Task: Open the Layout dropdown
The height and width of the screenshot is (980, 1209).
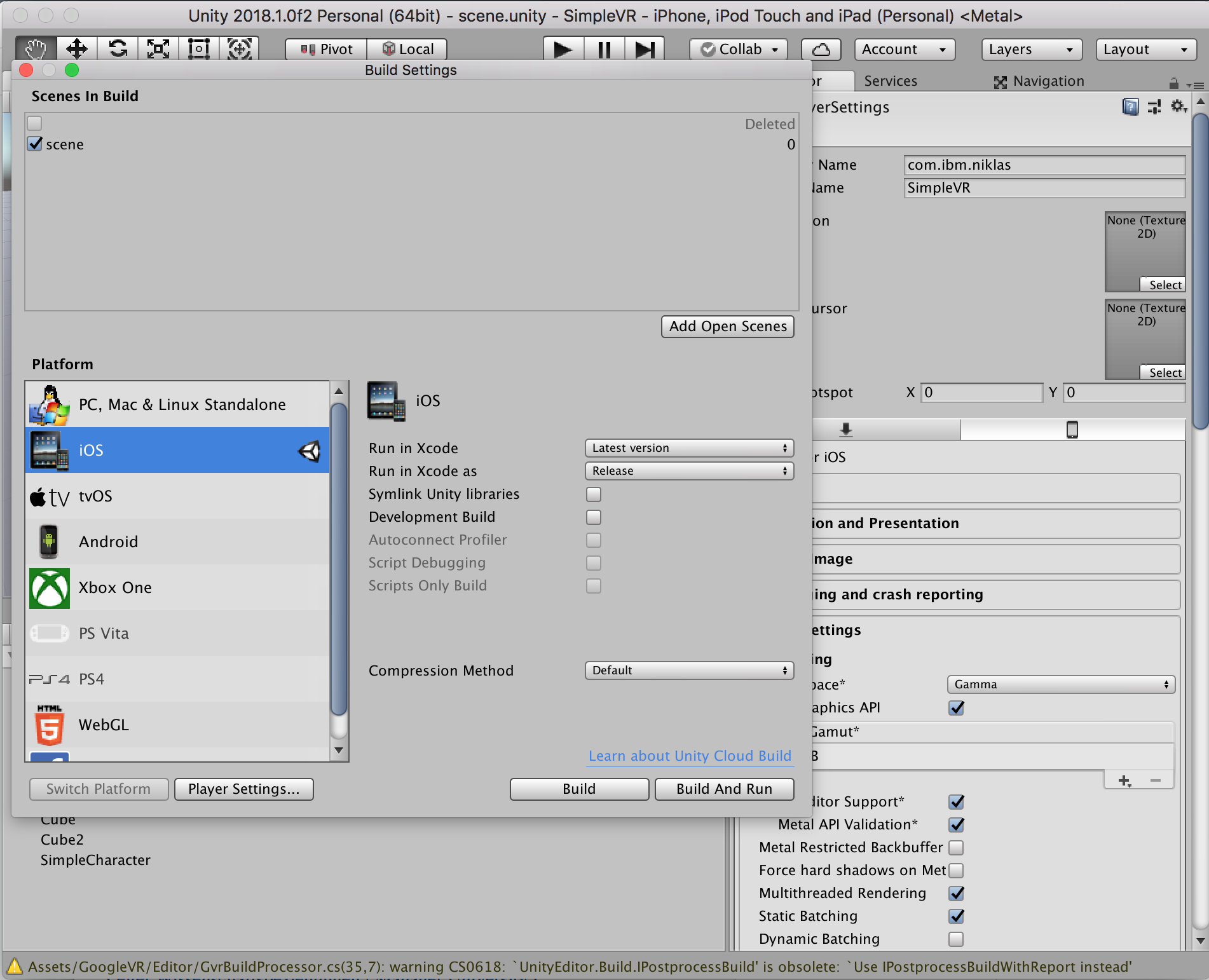Action: (1147, 49)
